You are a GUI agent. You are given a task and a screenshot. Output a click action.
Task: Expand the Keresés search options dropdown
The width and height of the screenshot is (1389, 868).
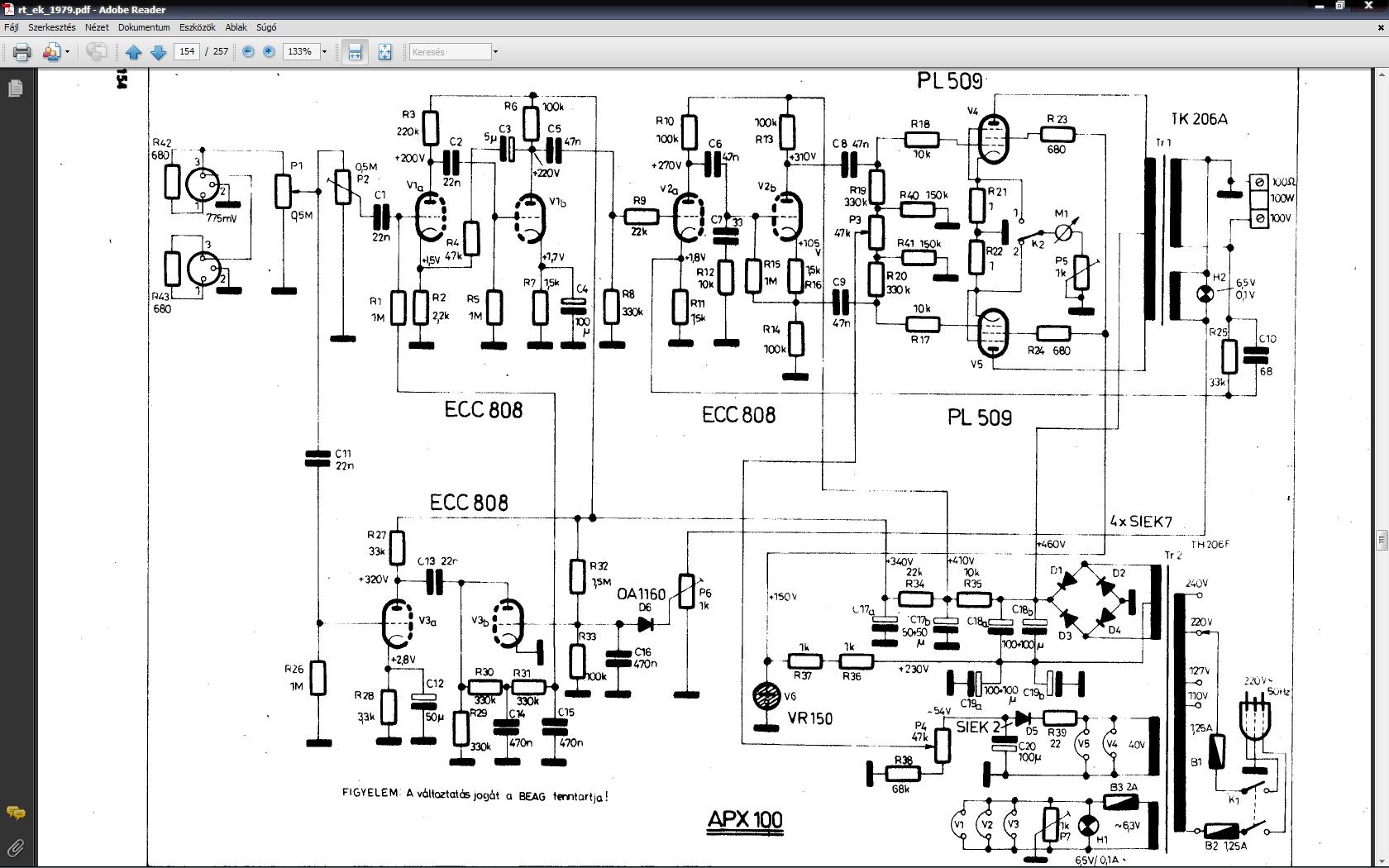point(495,51)
